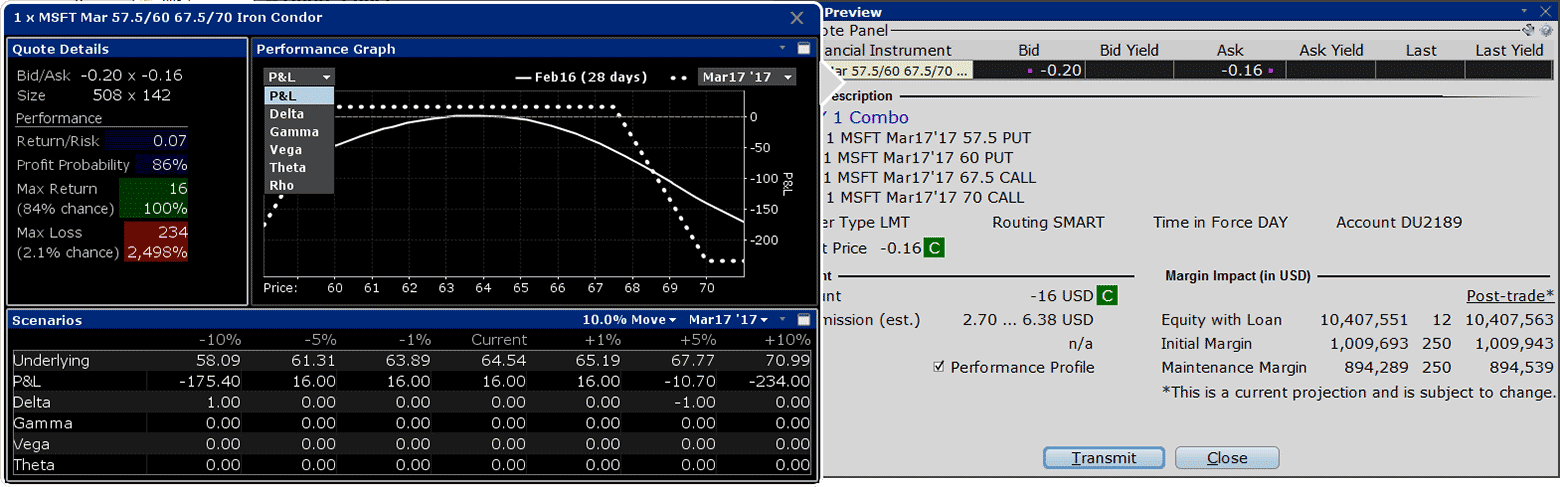This screenshot has height=487, width=1560.
Task: Click the Quote Details panel header
Action: (x=127, y=48)
